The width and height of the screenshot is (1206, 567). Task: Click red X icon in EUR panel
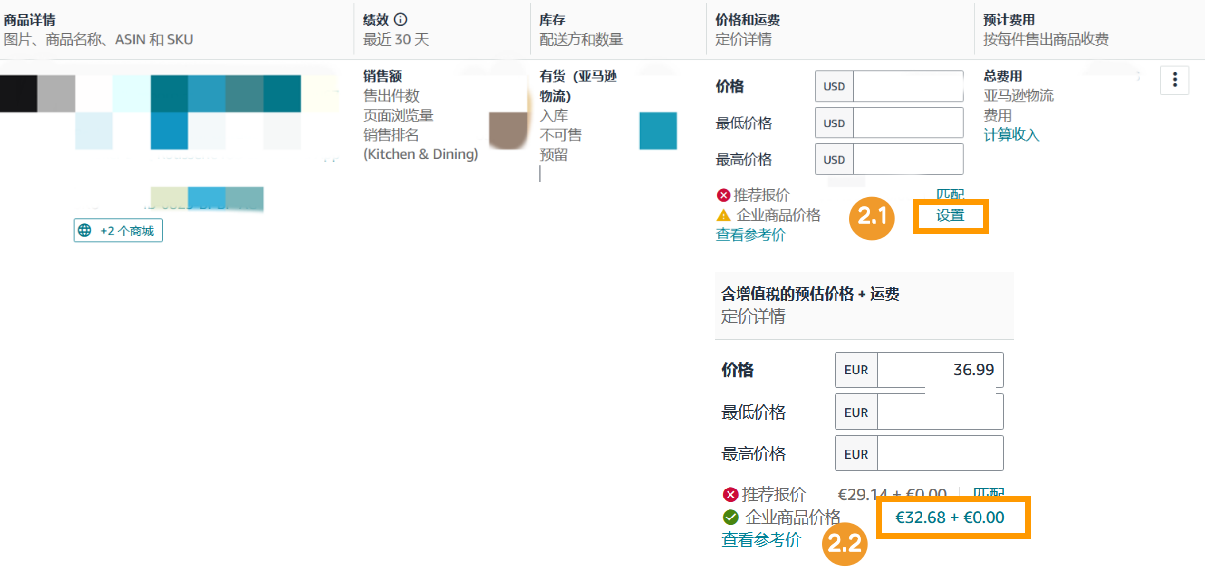click(x=731, y=495)
